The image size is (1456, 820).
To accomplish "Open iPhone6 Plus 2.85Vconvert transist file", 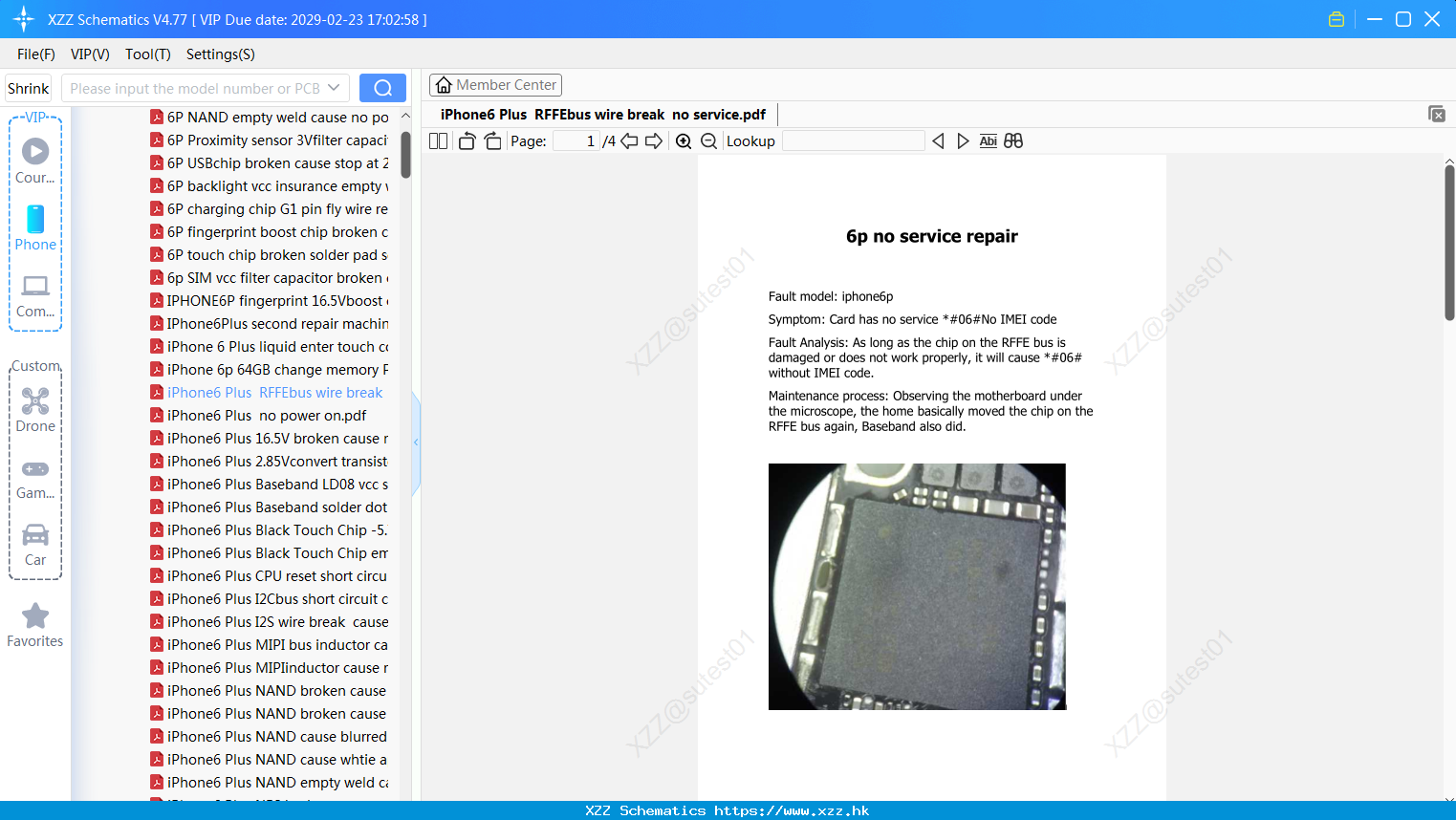I will coord(270,461).
